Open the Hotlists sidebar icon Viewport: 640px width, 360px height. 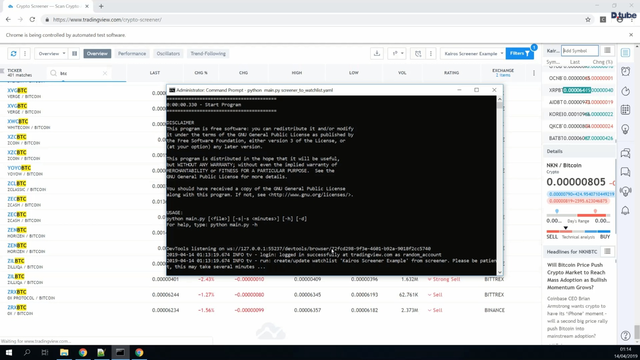pyautogui.click(x=625, y=91)
